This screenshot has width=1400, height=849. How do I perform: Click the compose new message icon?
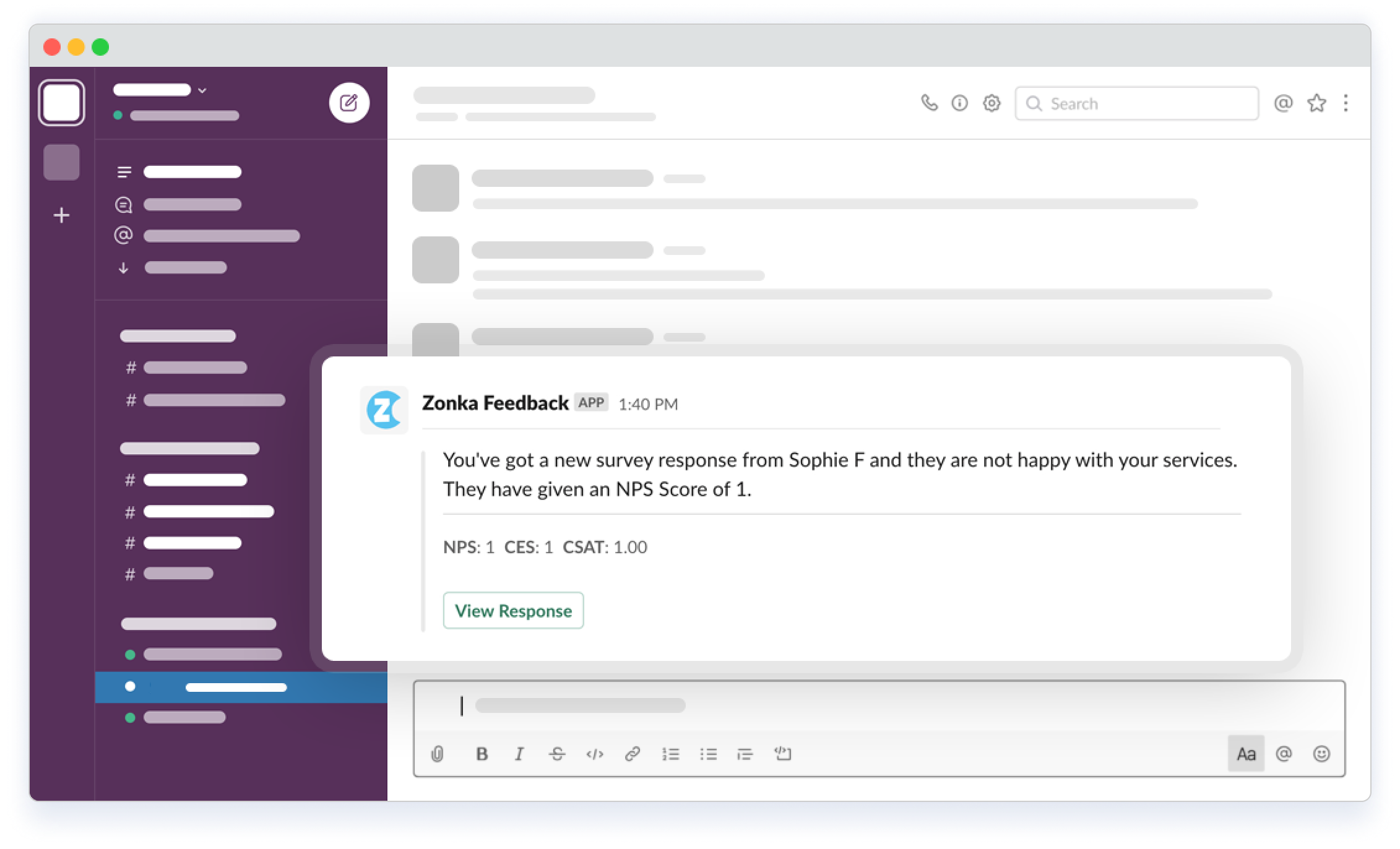349,104
